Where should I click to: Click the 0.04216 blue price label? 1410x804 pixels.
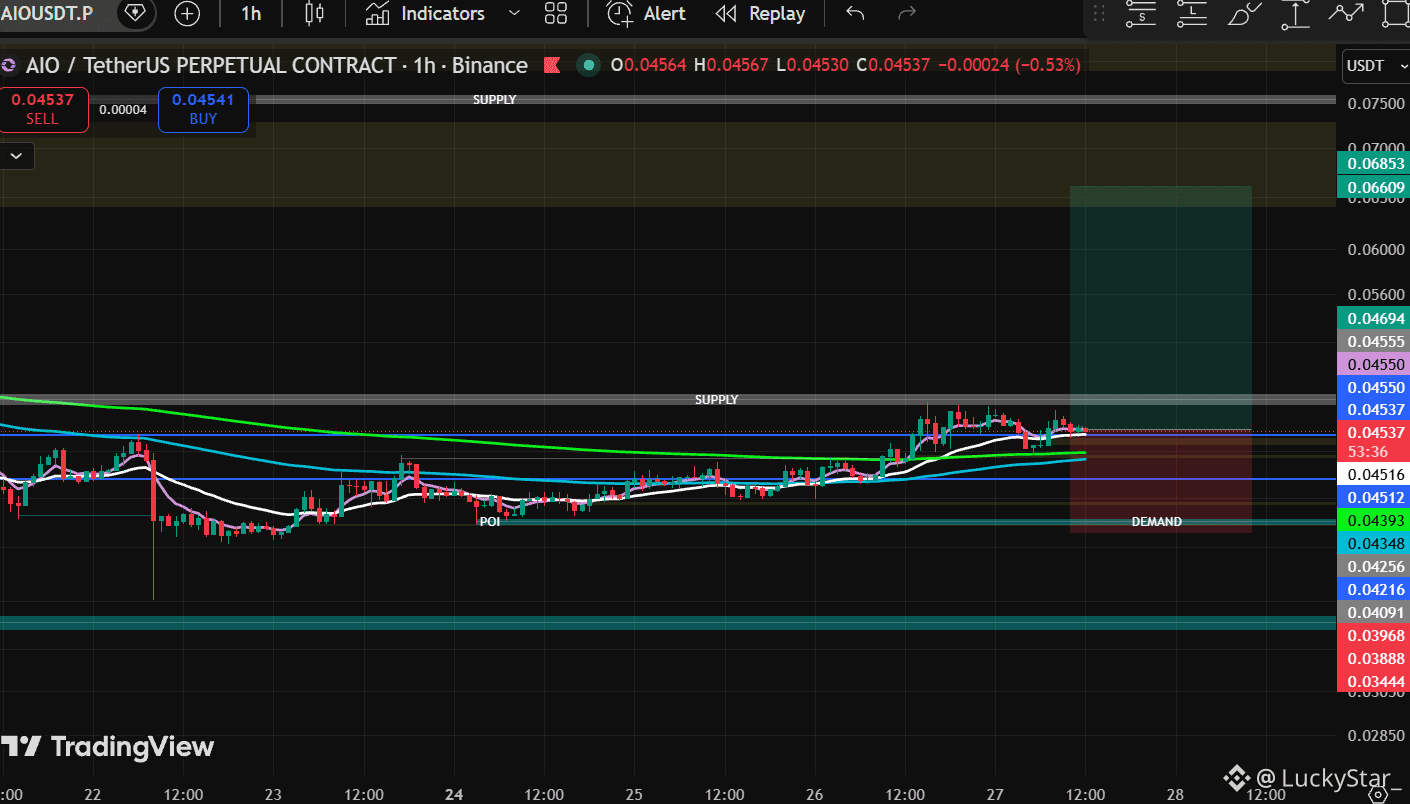click(1376, 590)
